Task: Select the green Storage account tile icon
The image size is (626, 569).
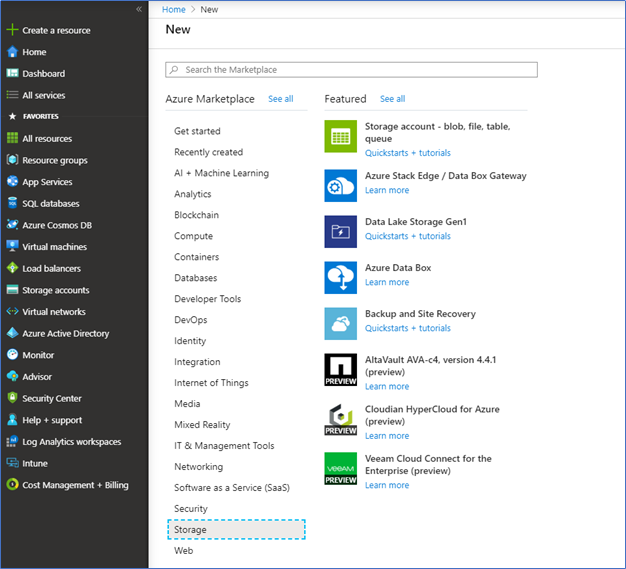Action: (x=341, y=136)
